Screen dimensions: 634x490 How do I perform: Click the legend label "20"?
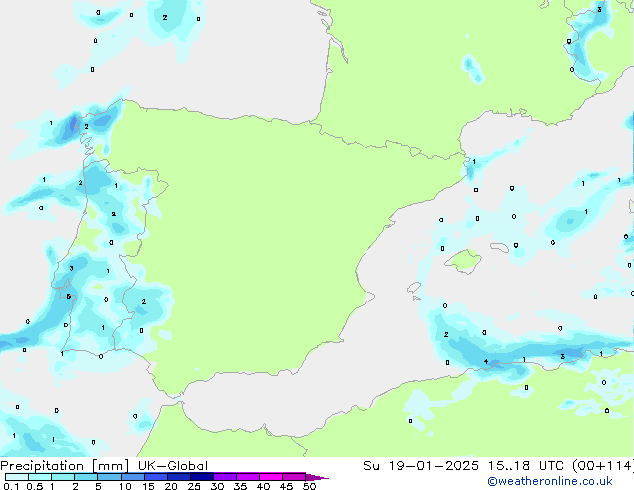171,486
